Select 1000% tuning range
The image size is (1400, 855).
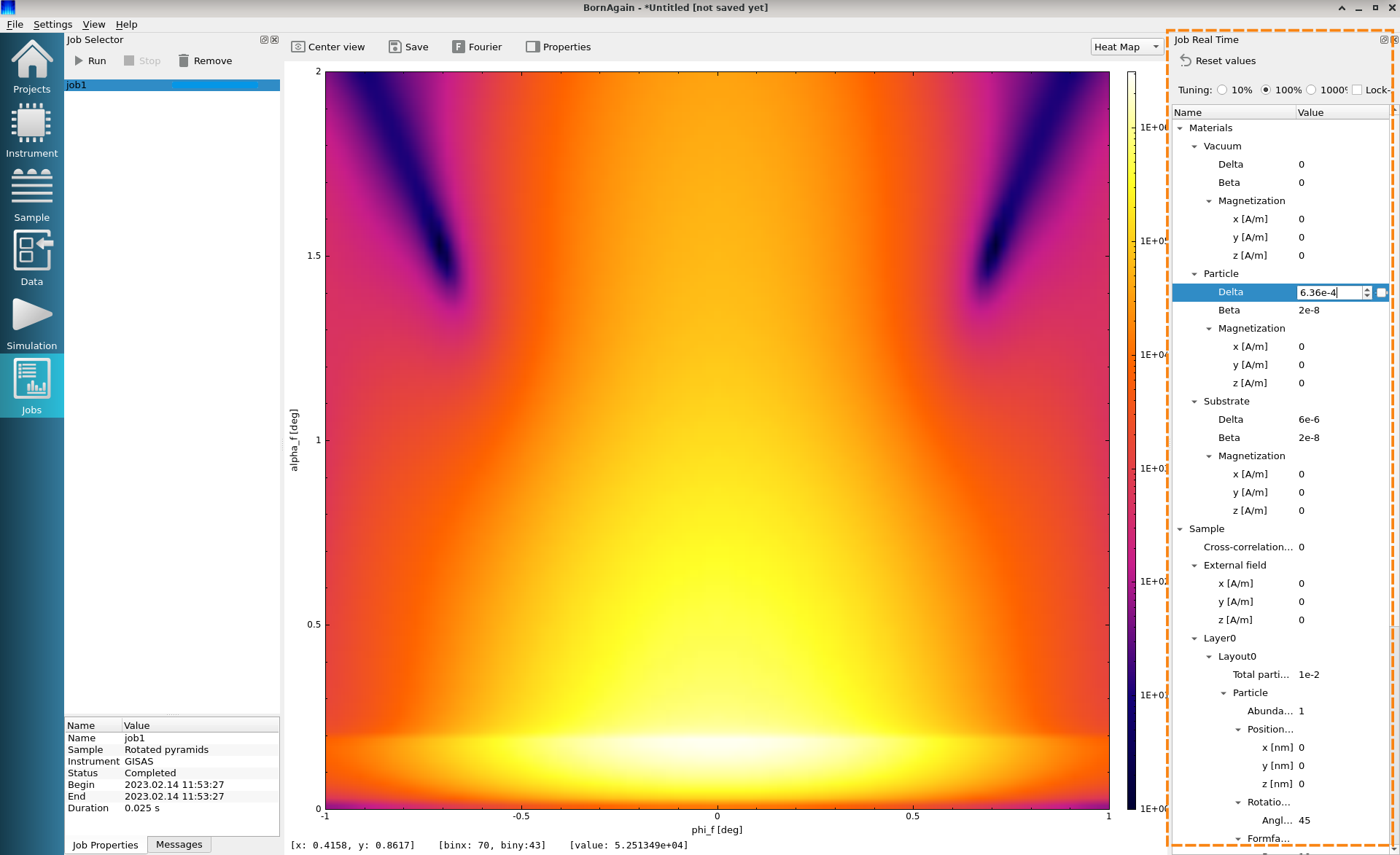tap(1311, 90)
